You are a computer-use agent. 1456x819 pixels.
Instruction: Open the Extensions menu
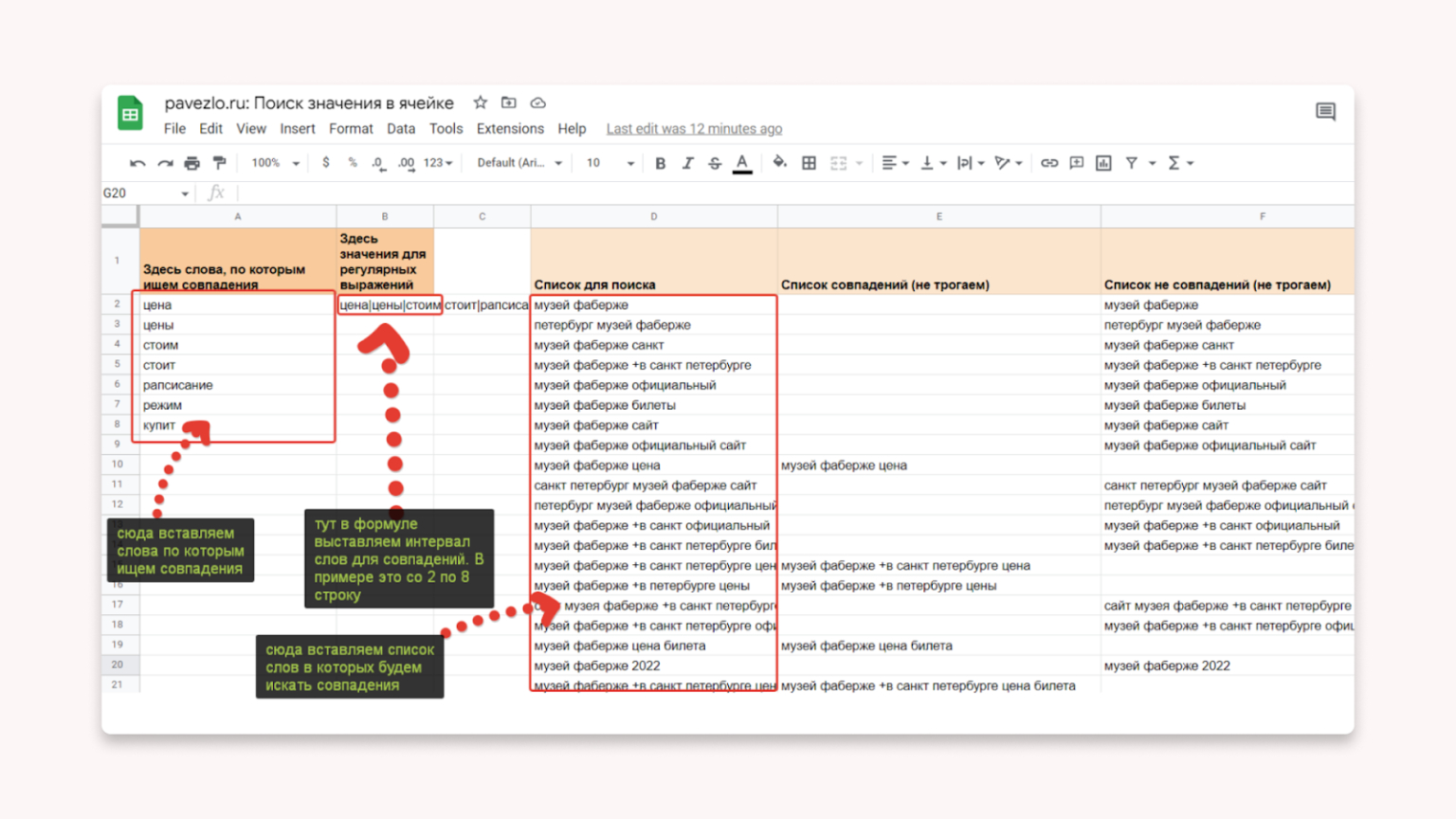tap(510, 129)
